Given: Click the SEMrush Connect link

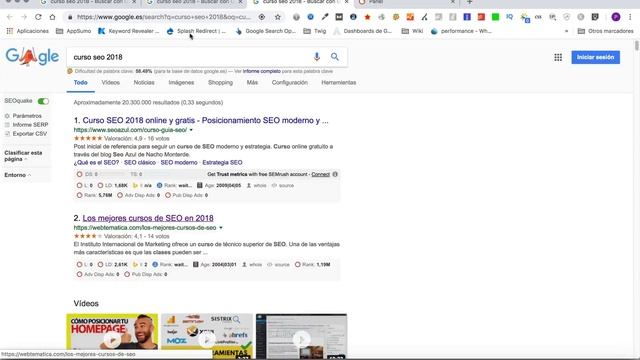Looking at the screenshot, I should point(320,174).
